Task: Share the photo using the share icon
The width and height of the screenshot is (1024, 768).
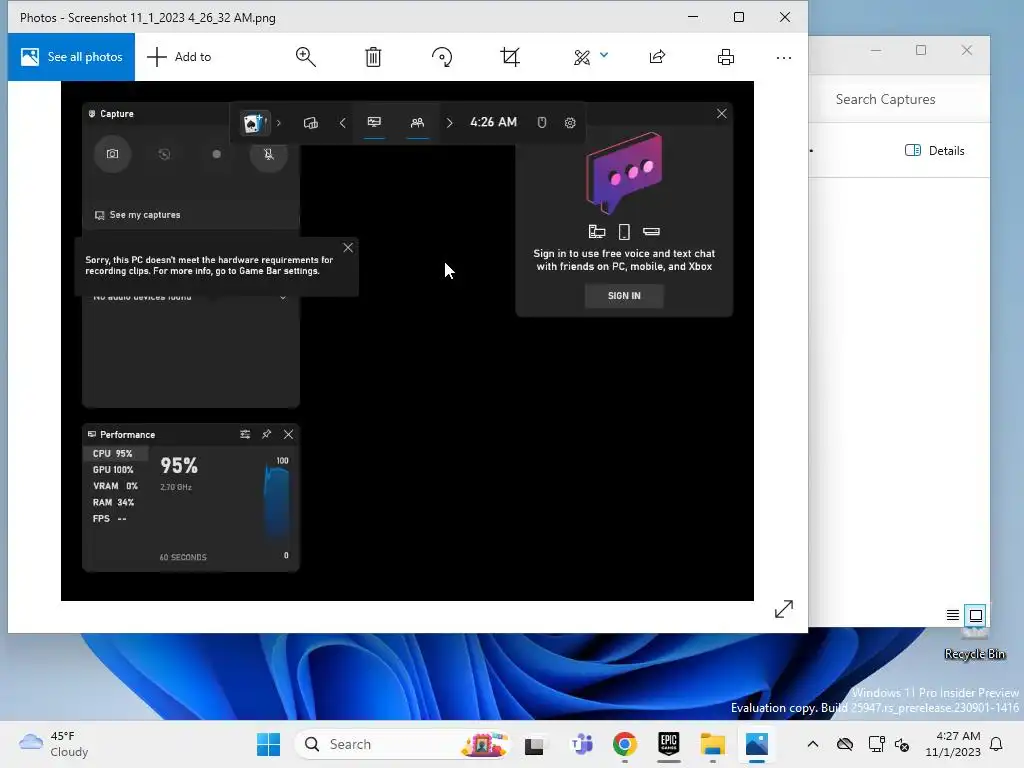Action: [x=657, y=57]
